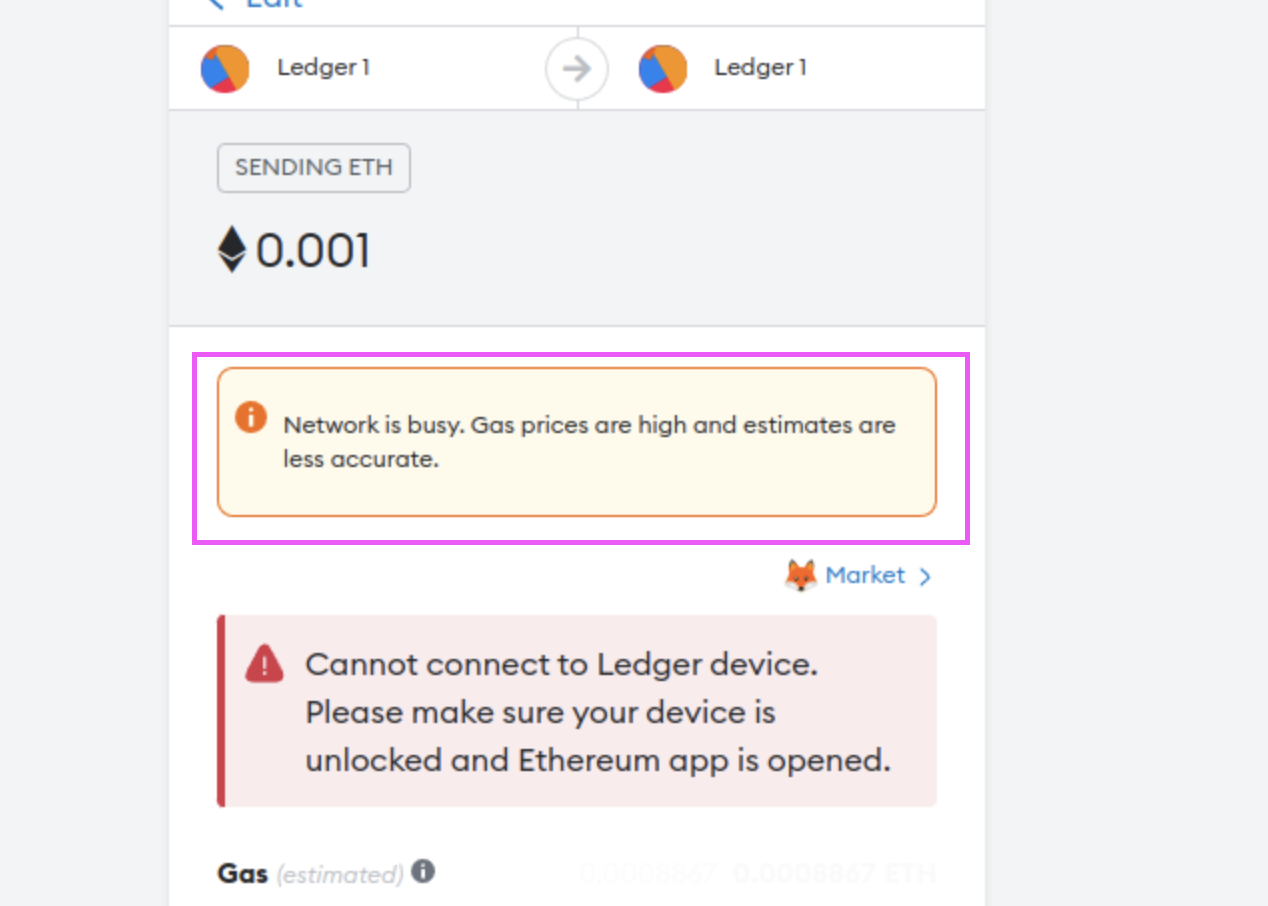Click the red alert icon in the Ledger error
The image size is (1268, 906).
(x=263, y=662)
